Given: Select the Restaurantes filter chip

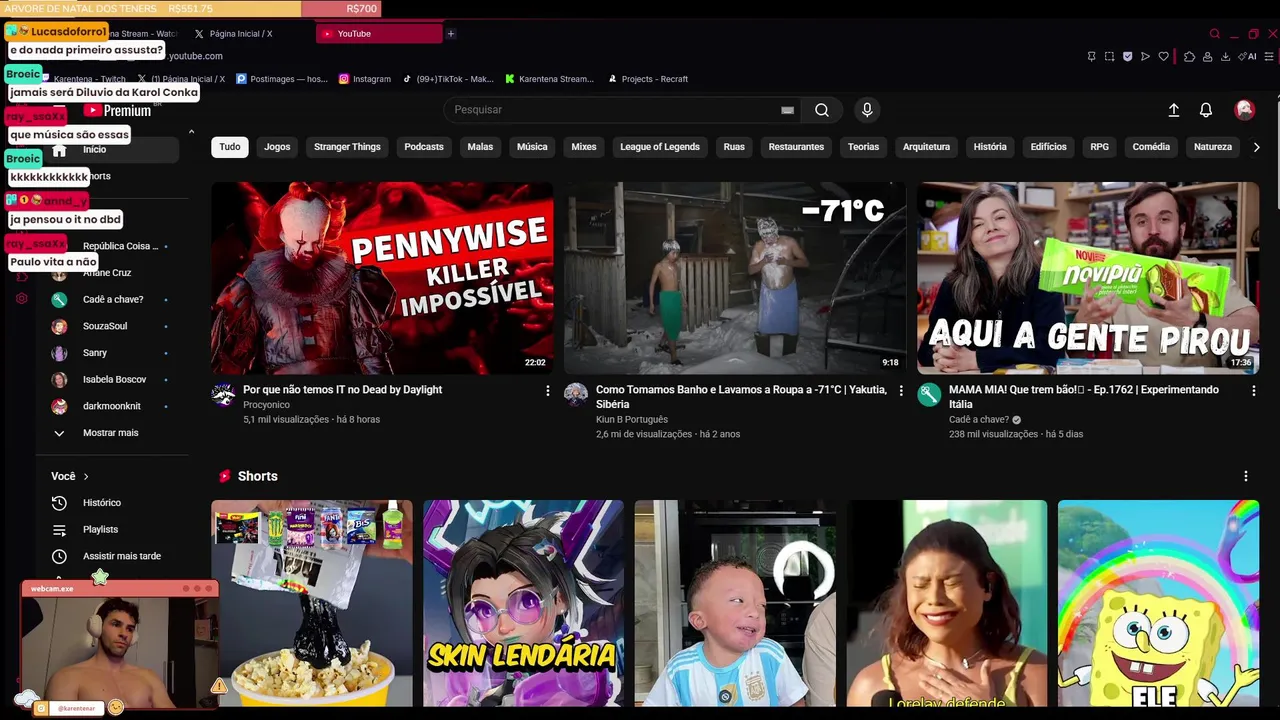Looking at the screenshot, I should [x=796, y=147].
